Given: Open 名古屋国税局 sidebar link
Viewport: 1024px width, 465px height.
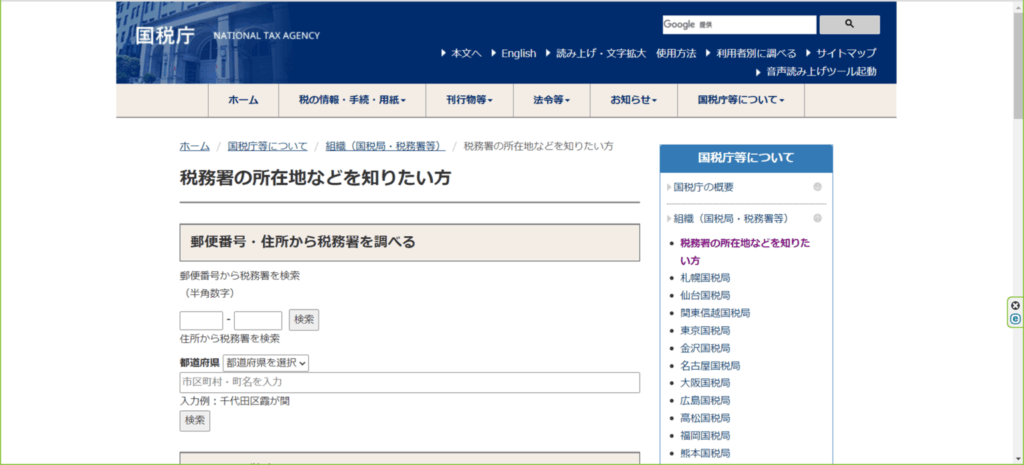Looking at the screenshot, I should coord(710,366).
